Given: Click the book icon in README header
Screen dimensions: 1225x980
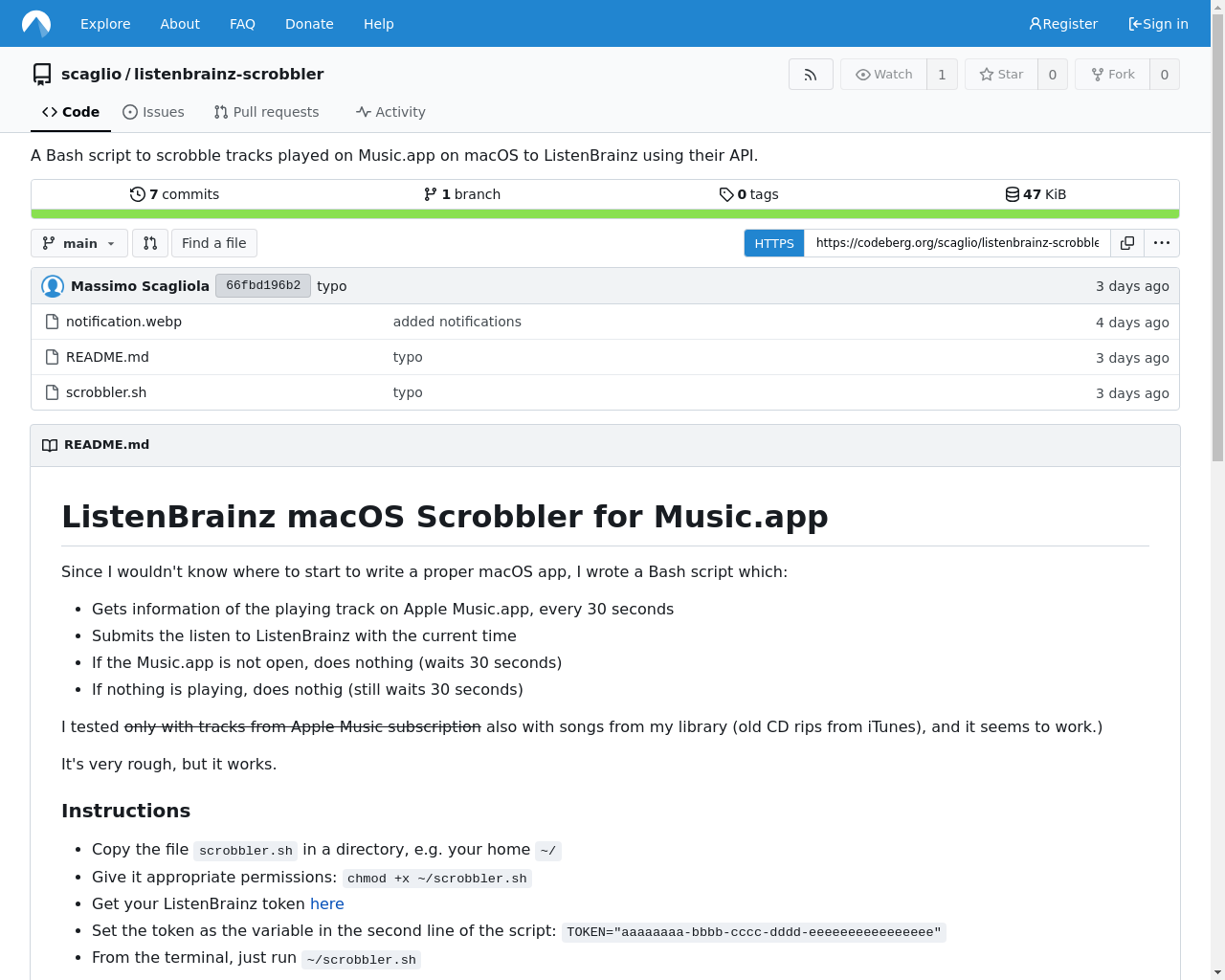Looking at the screenshot, I should 50,445.
